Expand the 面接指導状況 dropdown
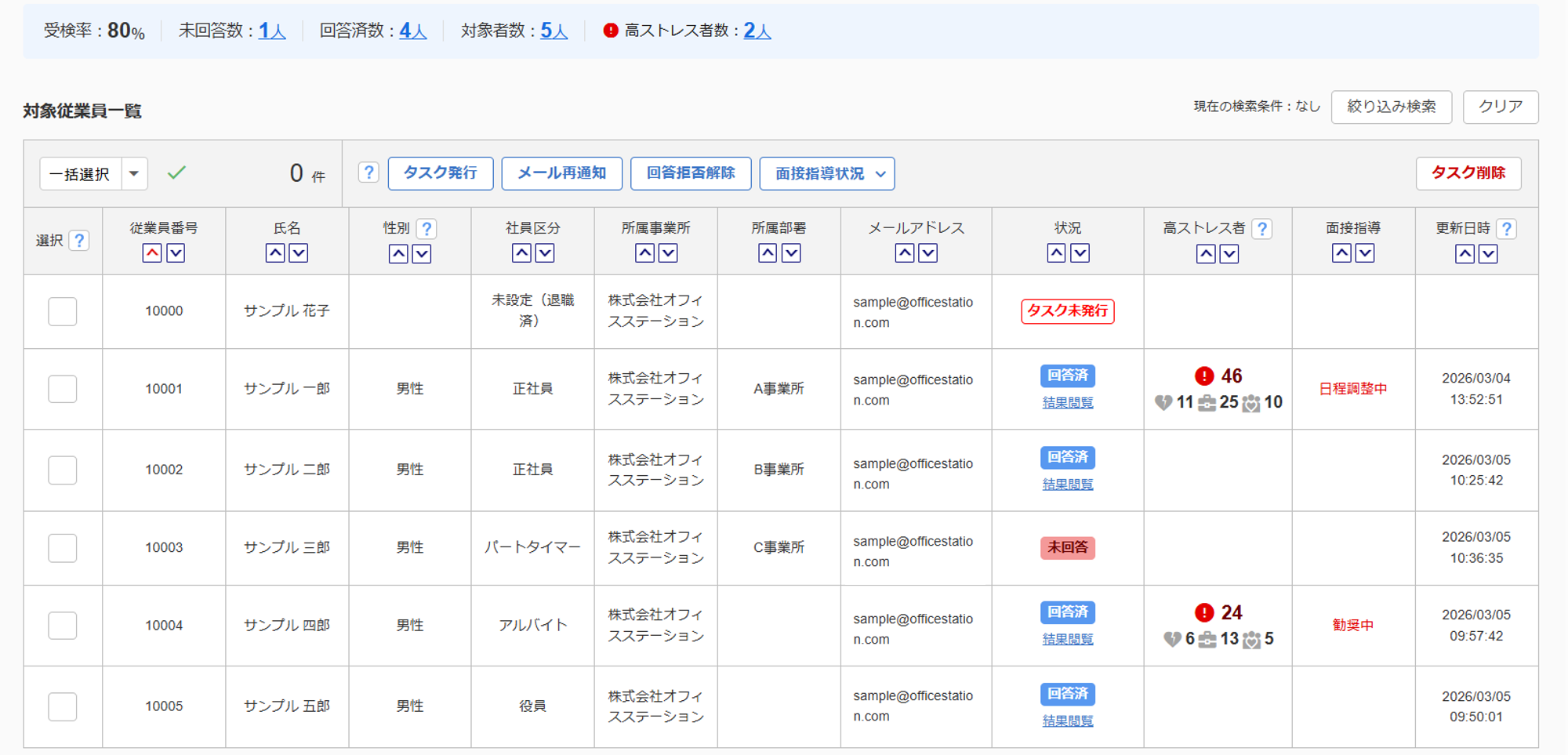The image size is (1568, 755). click(x=827, y=173)
